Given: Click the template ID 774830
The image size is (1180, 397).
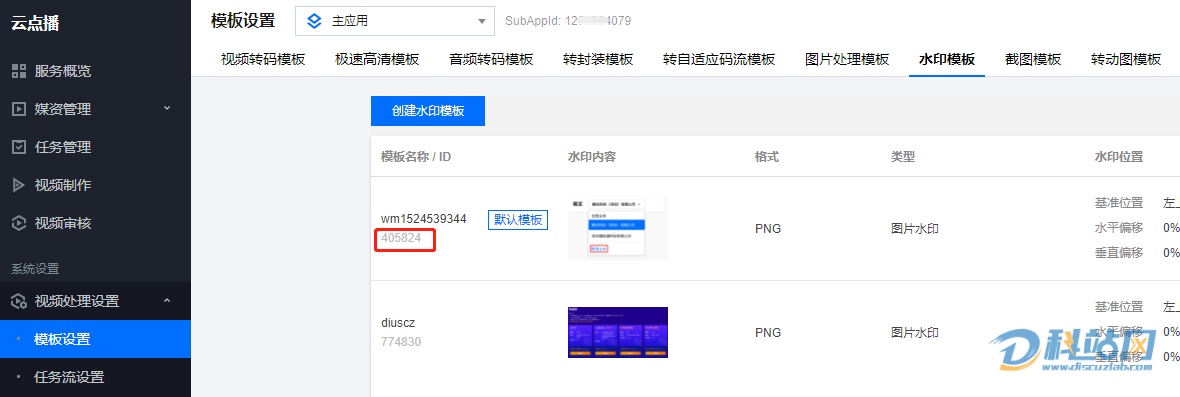Looking at the screenshot, I should pyautogui.click(x=401, y=342).
